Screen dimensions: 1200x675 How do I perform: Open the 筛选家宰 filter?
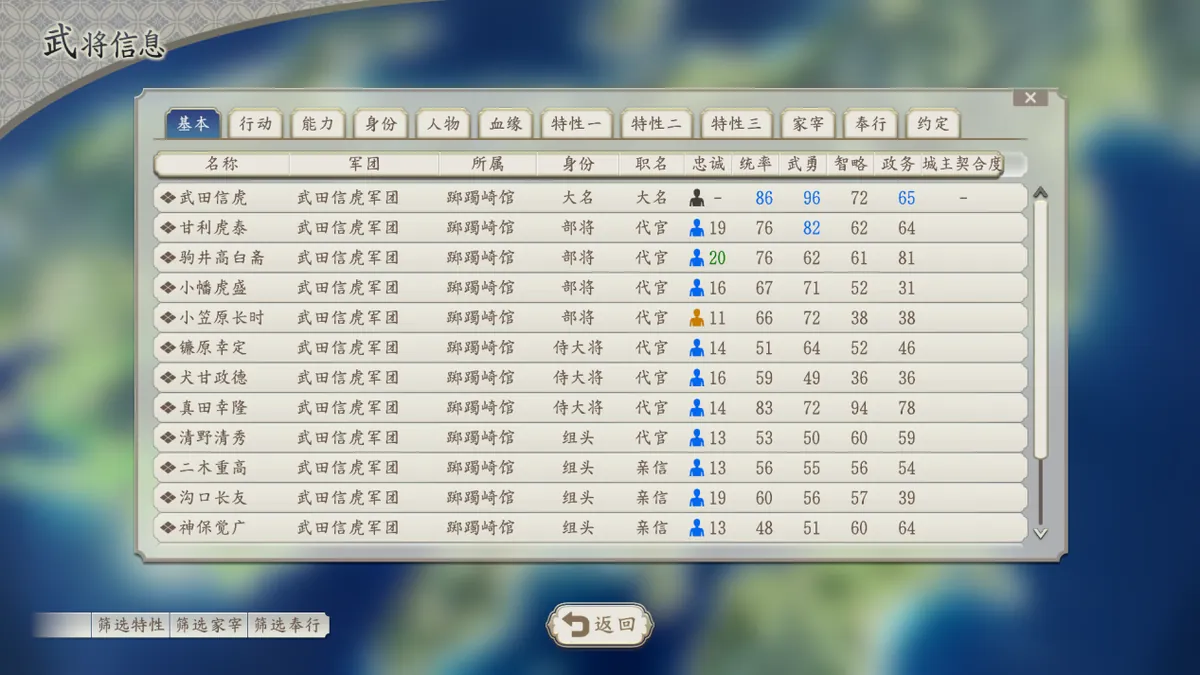tap(208, 625)
